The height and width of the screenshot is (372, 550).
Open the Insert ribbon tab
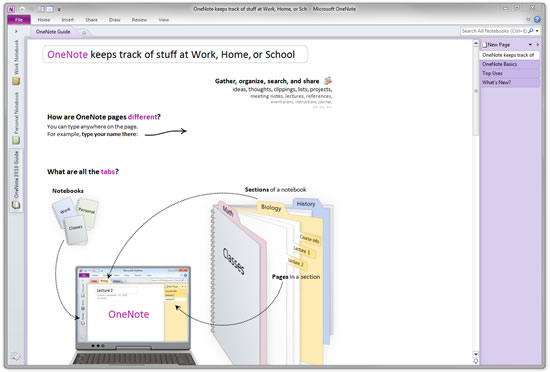point(68,20)
